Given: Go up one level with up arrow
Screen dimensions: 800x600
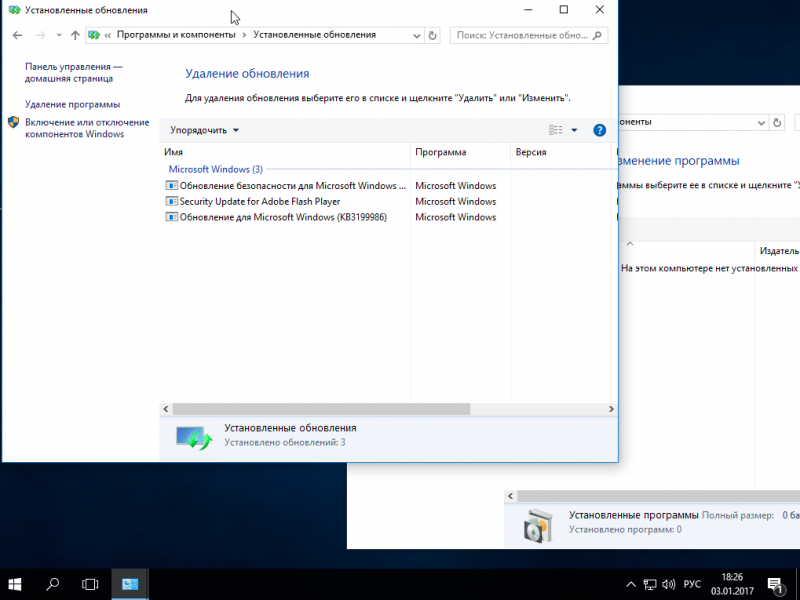Looking at the screenshot, I should click(x=75, y=35).
